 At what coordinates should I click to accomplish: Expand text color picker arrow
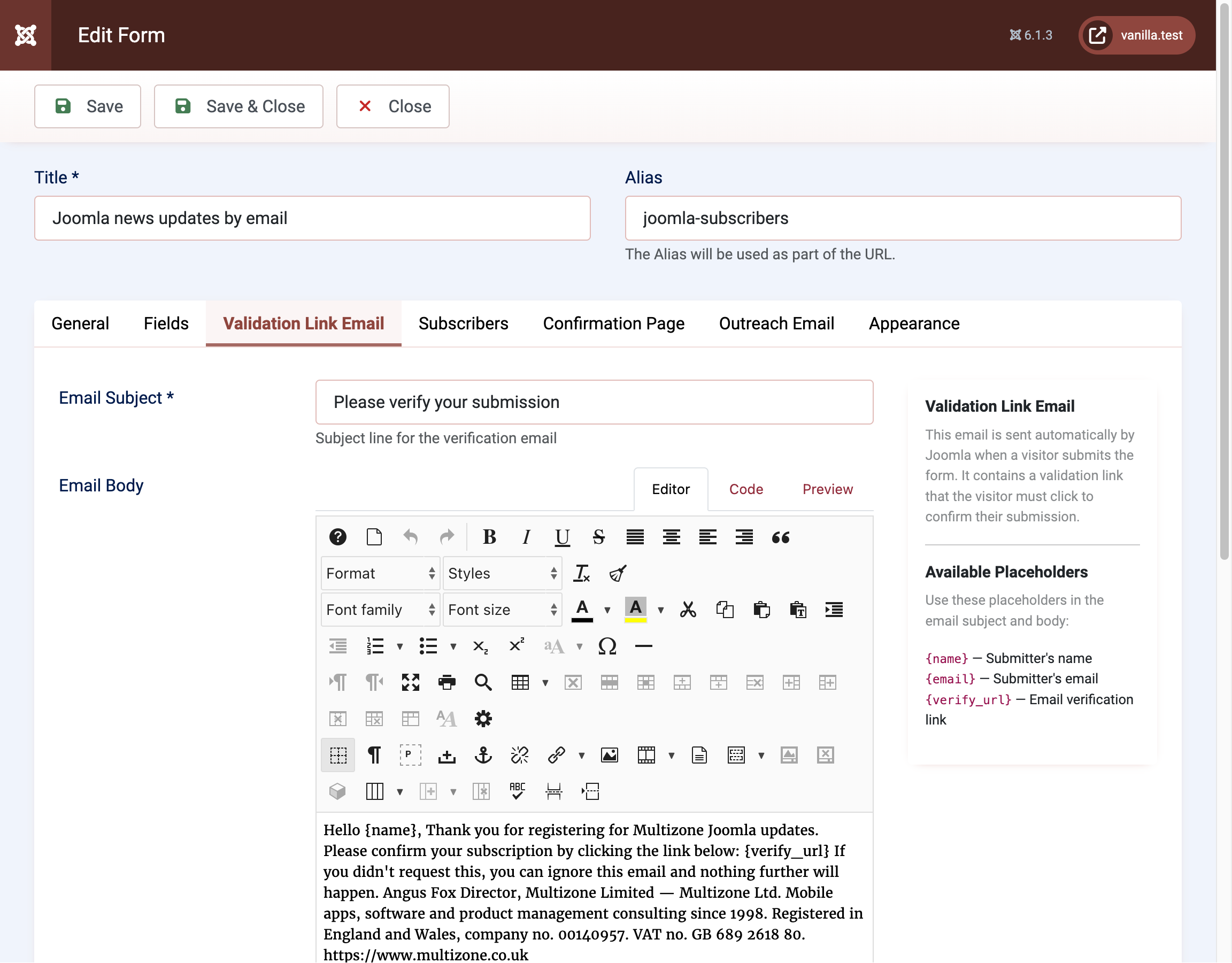pos(607,610)
